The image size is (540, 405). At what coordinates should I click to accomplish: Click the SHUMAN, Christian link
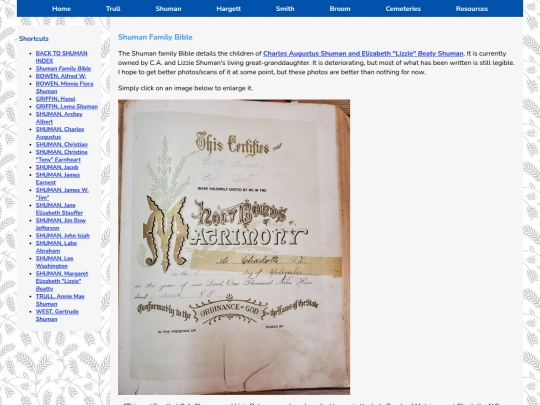pos(62,144)
